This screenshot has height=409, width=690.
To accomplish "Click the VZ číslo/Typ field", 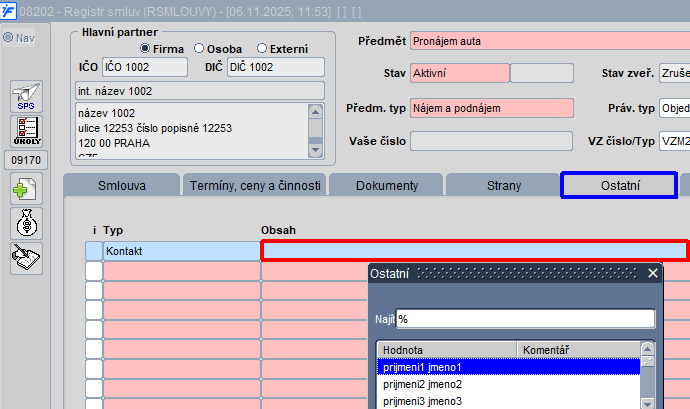I will 675,141.
